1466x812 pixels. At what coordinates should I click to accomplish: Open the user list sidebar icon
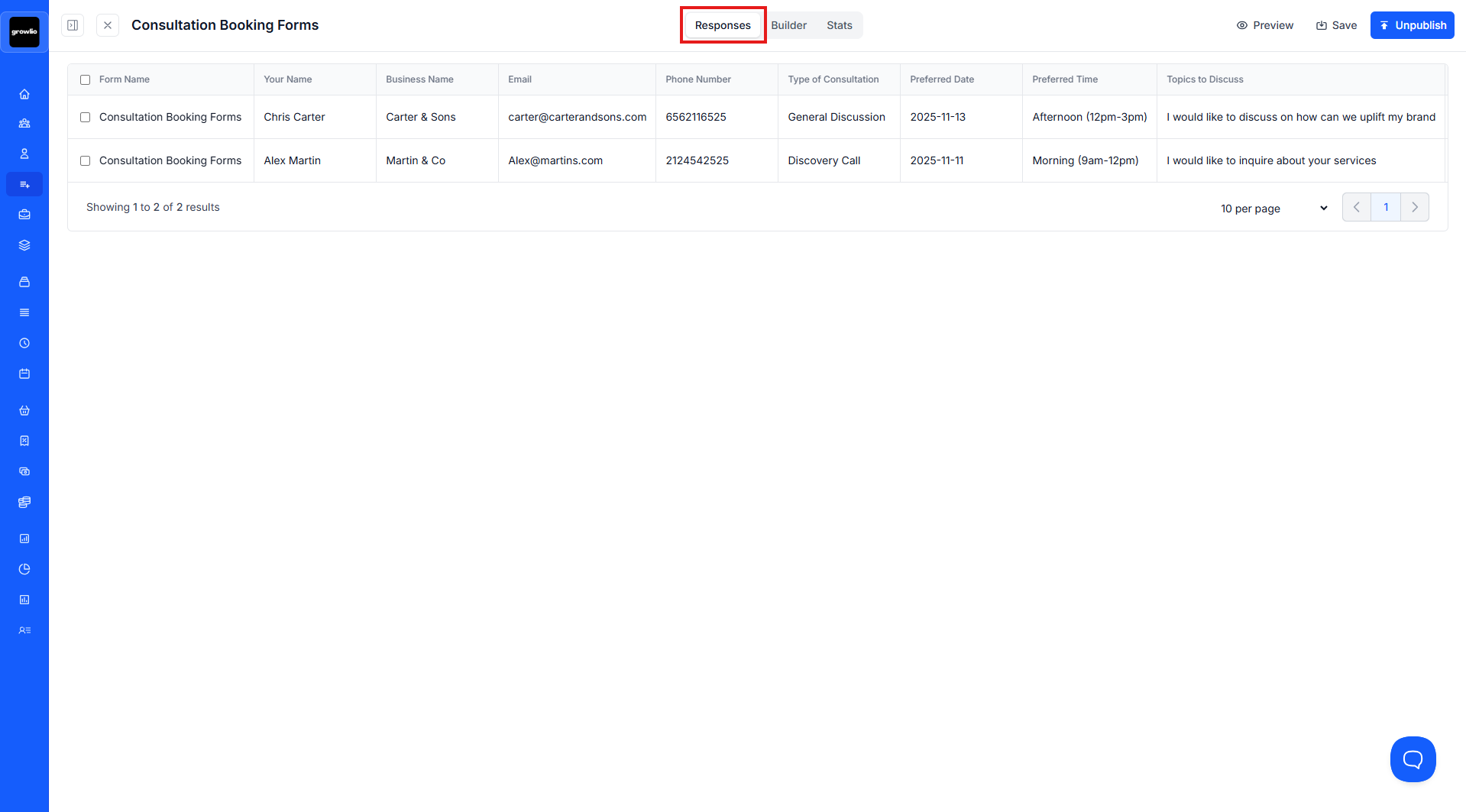point(24,630)
